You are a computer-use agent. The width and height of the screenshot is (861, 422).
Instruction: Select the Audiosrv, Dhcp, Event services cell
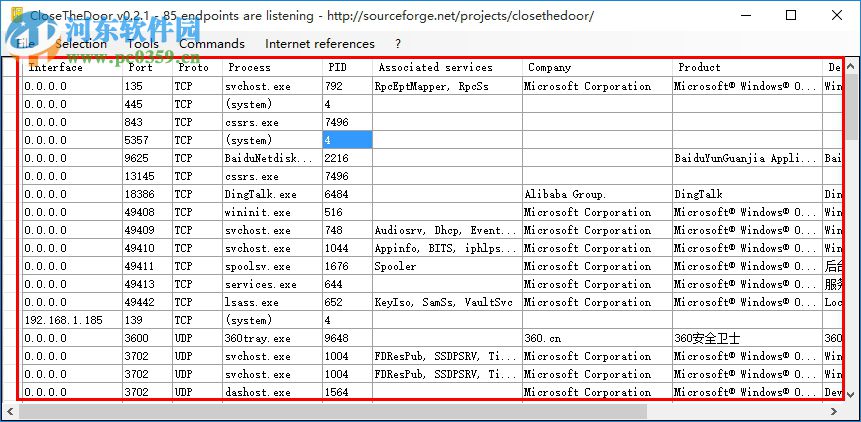[x=447, y=230]
